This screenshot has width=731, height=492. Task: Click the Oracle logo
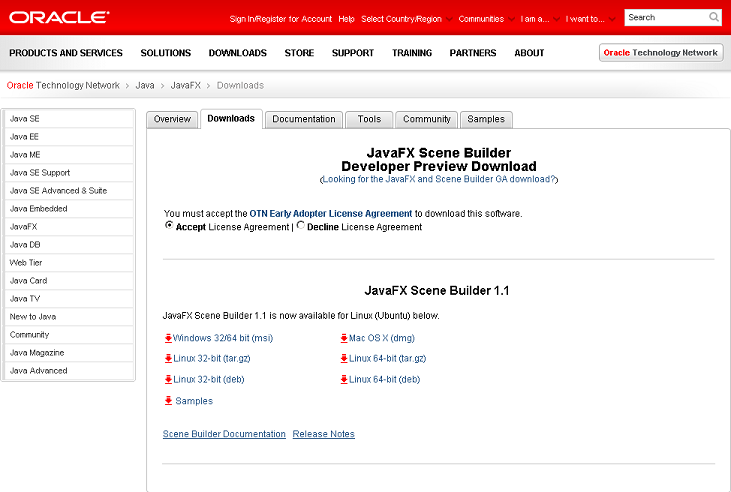(59, 17)
